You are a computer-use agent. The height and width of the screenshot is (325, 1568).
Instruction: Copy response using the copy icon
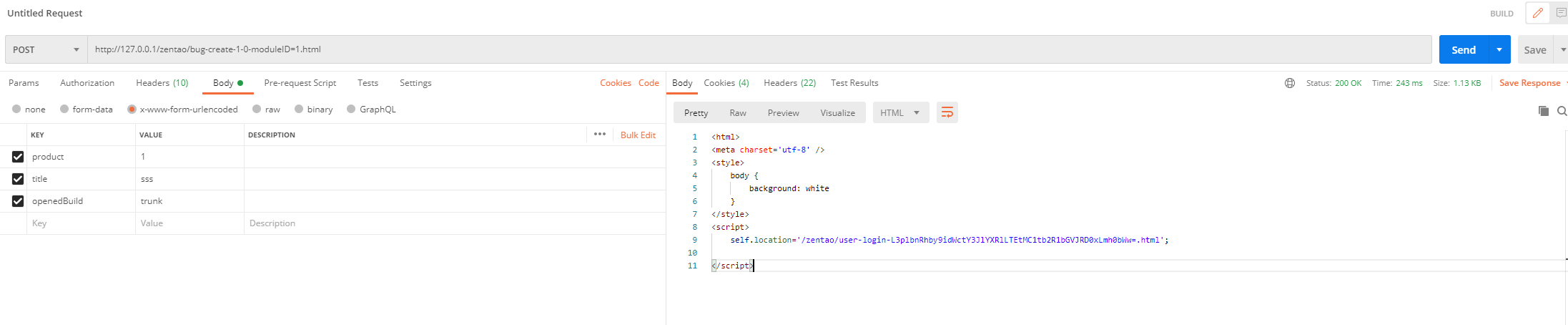click(x=1543, y=111)
